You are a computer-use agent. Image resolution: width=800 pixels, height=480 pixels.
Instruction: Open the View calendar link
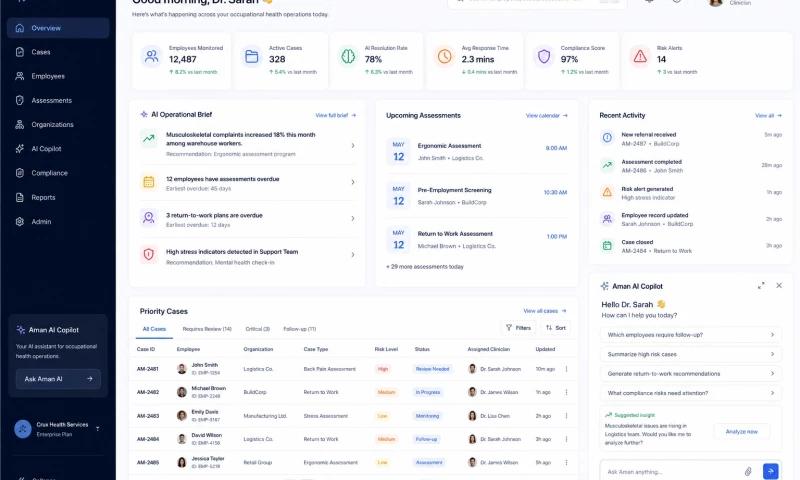click(x=546, y=116)
